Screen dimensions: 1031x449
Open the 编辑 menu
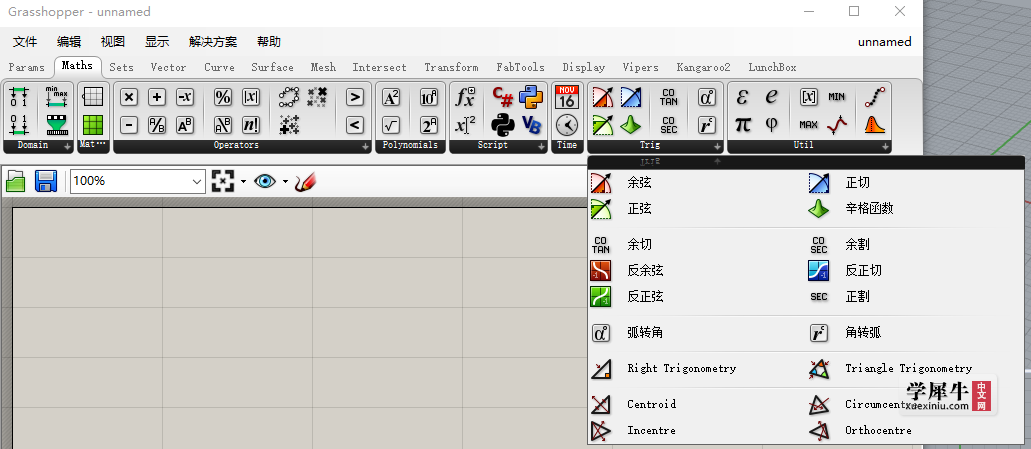69,41
